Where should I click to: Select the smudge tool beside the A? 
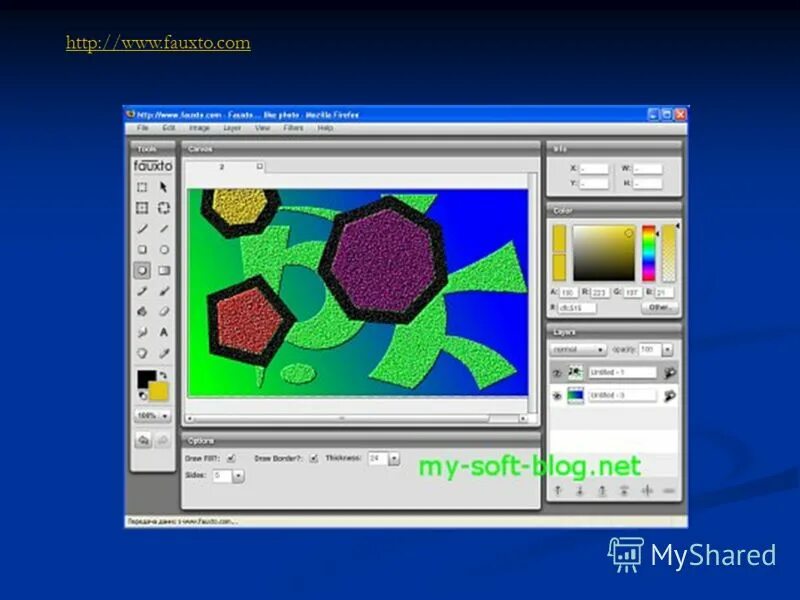[x=142, y=333]
